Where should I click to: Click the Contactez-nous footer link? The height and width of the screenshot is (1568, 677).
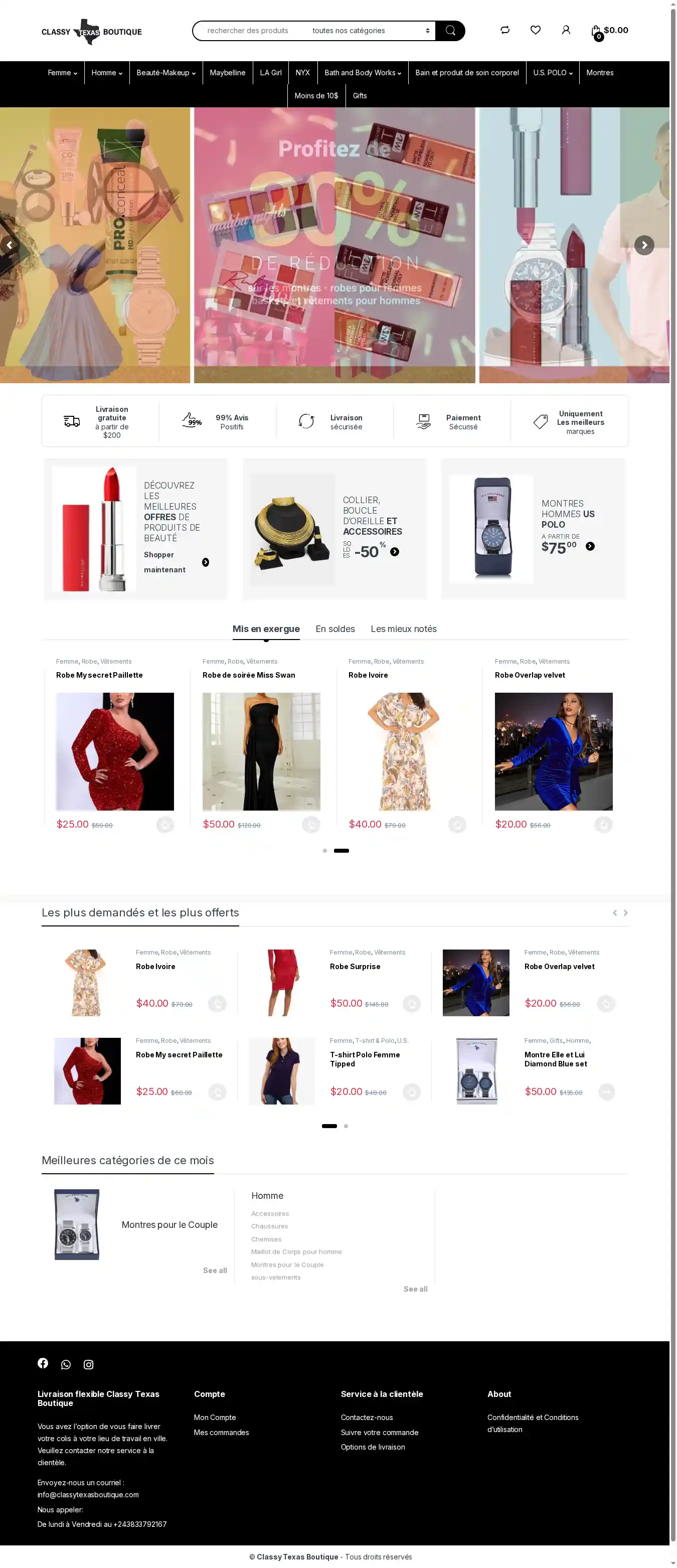tap(367, 1417)
